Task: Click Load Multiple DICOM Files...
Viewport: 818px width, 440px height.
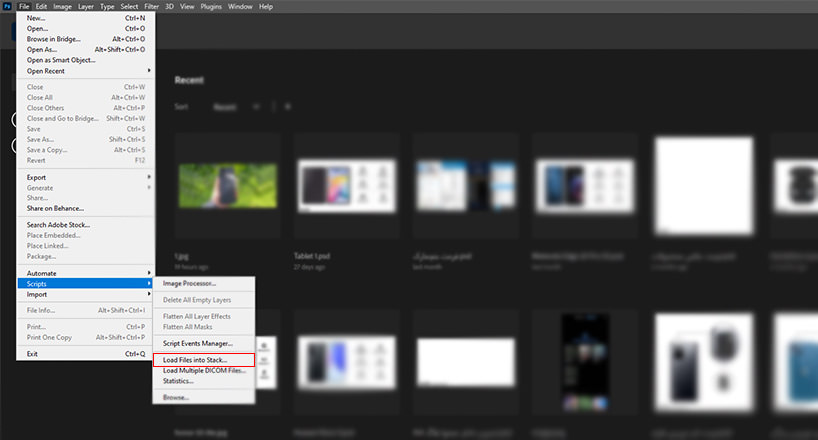Action: click(x=203, y=371)
